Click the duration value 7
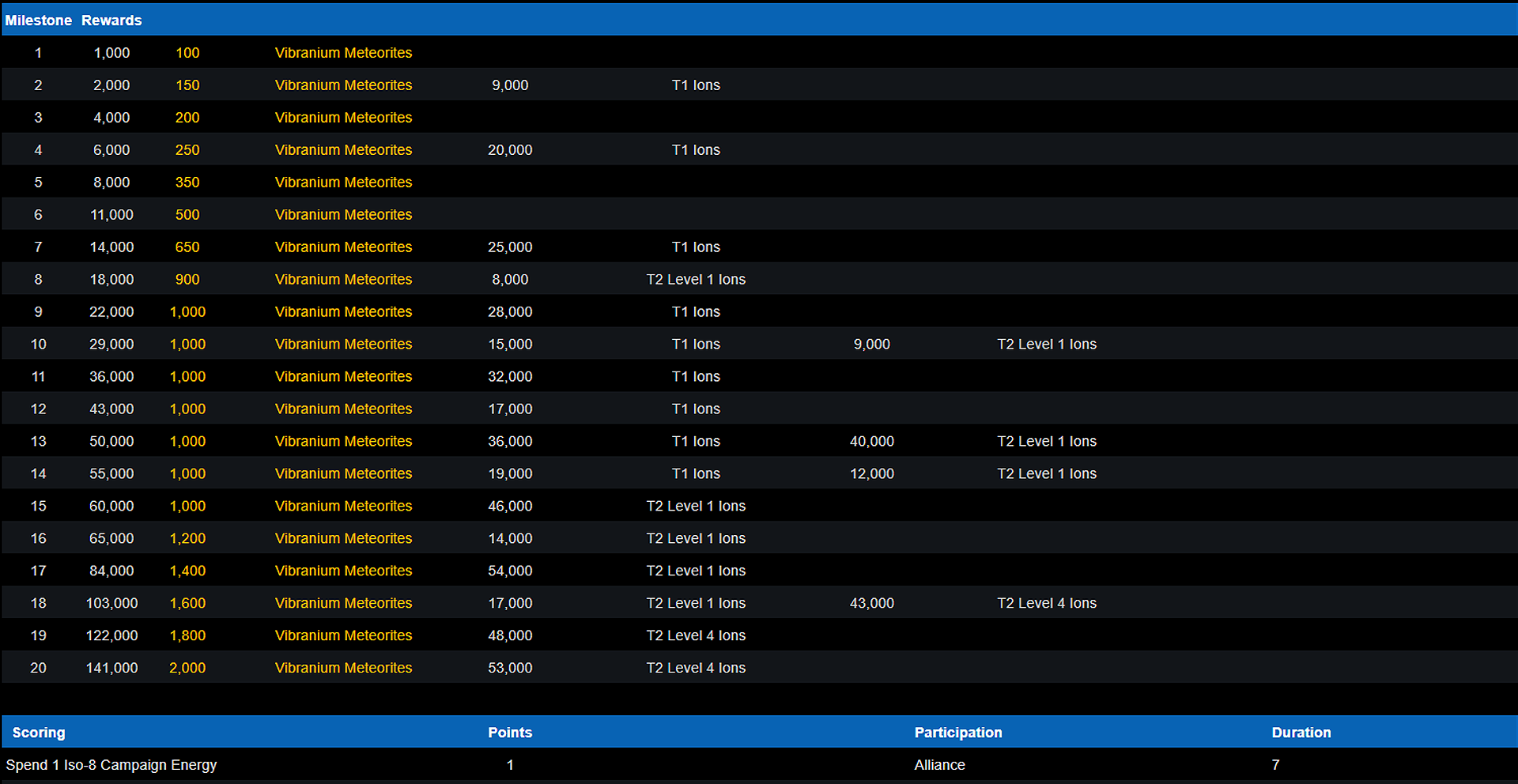This screenshot has width=1518, height=784. (1275, 765)
